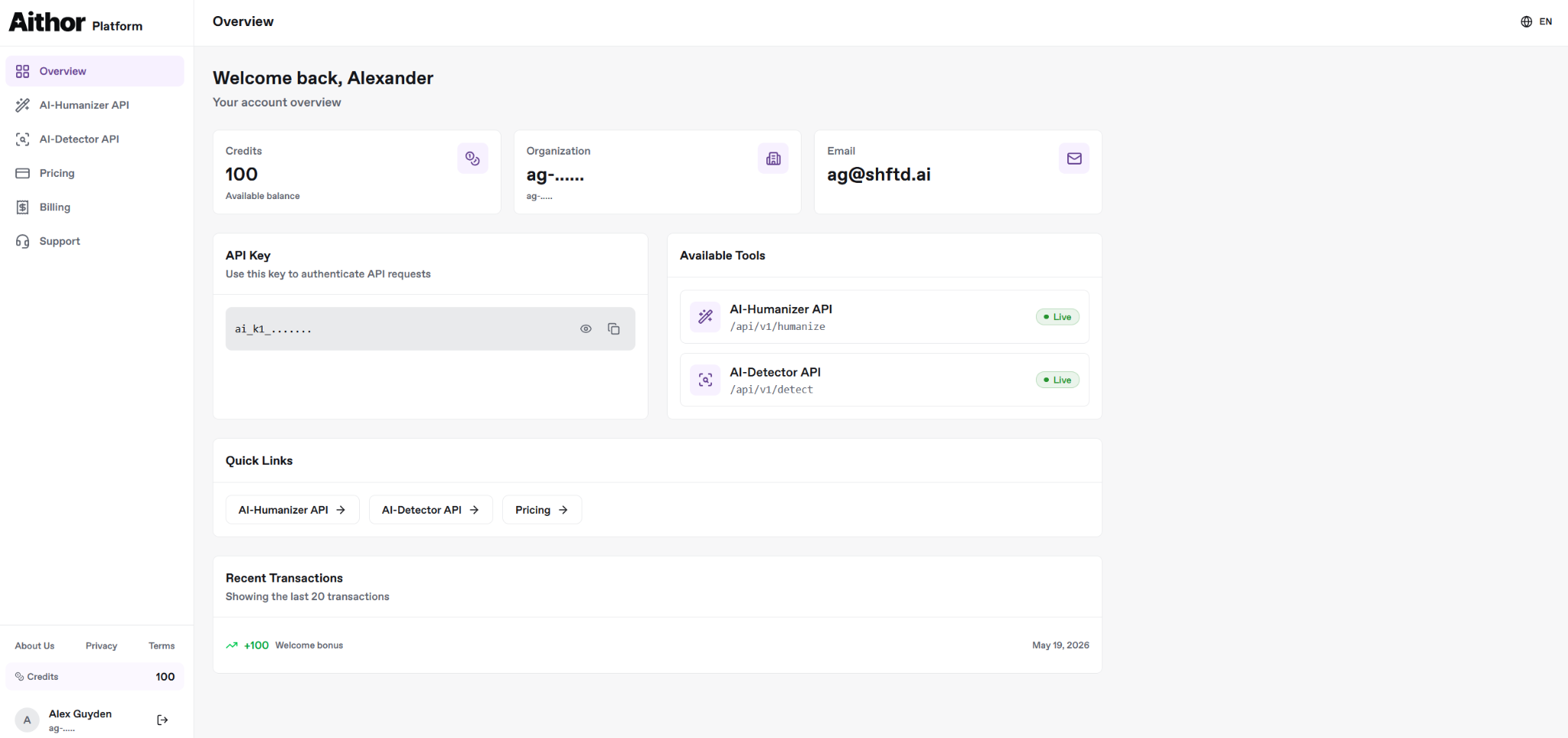Click the Welcome back, Alexander heading
This screenshot has height=738, width=1568.
pyautogui.click(x=323, y=78)
